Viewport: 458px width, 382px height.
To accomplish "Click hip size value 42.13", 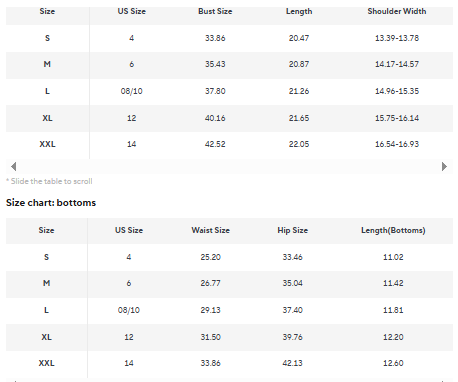I will tap(293, 363).
